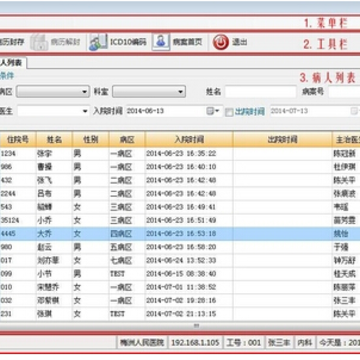The image size is (360, 360).
Task: Expand the 科室 dropdown
Action: pos(149,91)
